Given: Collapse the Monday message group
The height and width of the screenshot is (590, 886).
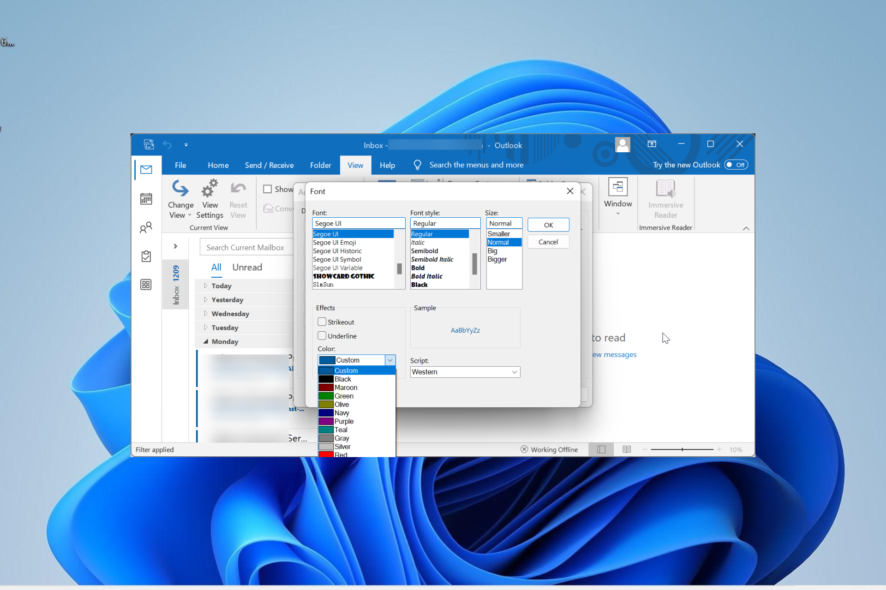Looking at the screenshot, I should click(206, 341).
